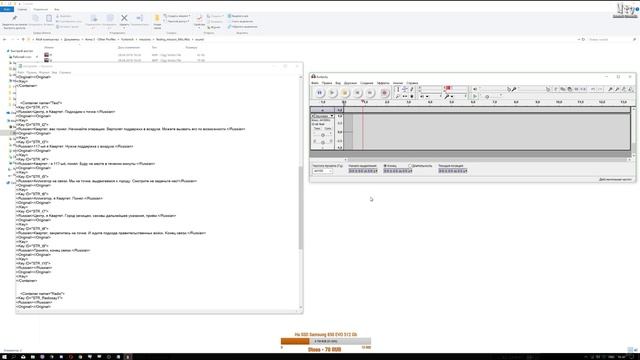
Task: Open Правка menu in Audacity
Action: (x=327, y=83)
